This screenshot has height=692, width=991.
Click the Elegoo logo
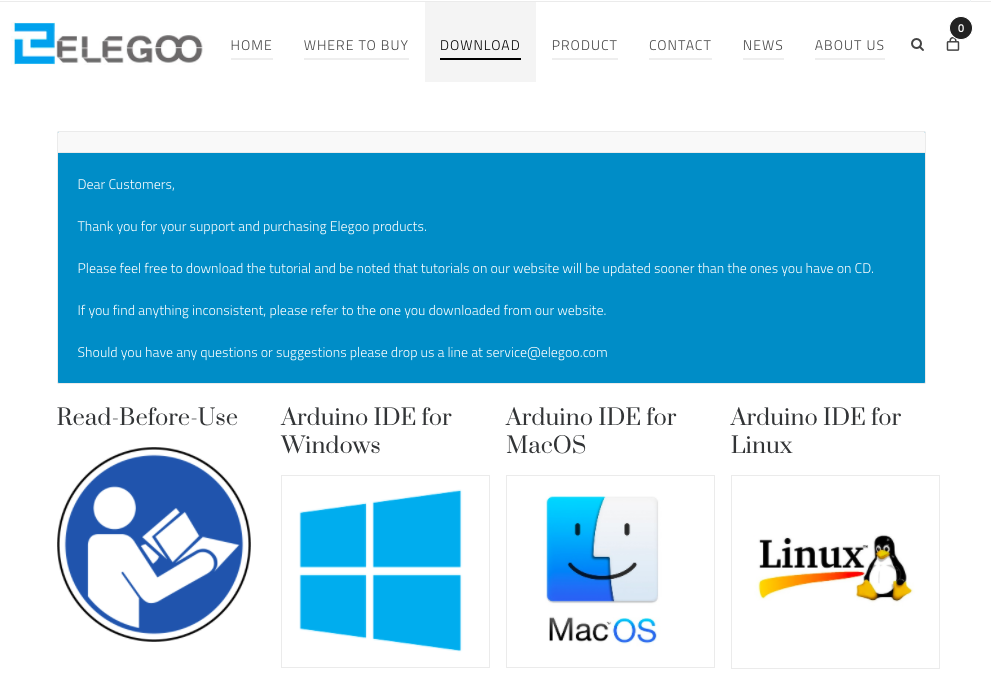point(108,44)
